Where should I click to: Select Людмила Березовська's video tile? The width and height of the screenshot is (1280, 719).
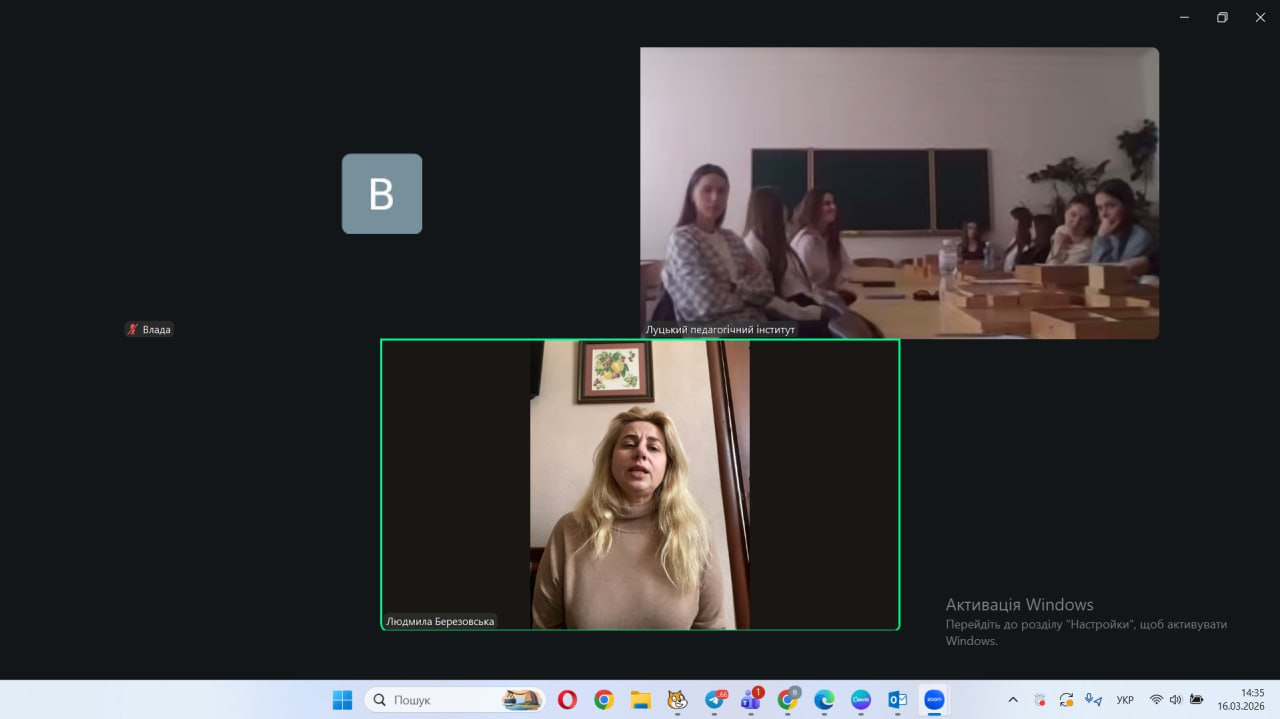(x=640, y=485)
